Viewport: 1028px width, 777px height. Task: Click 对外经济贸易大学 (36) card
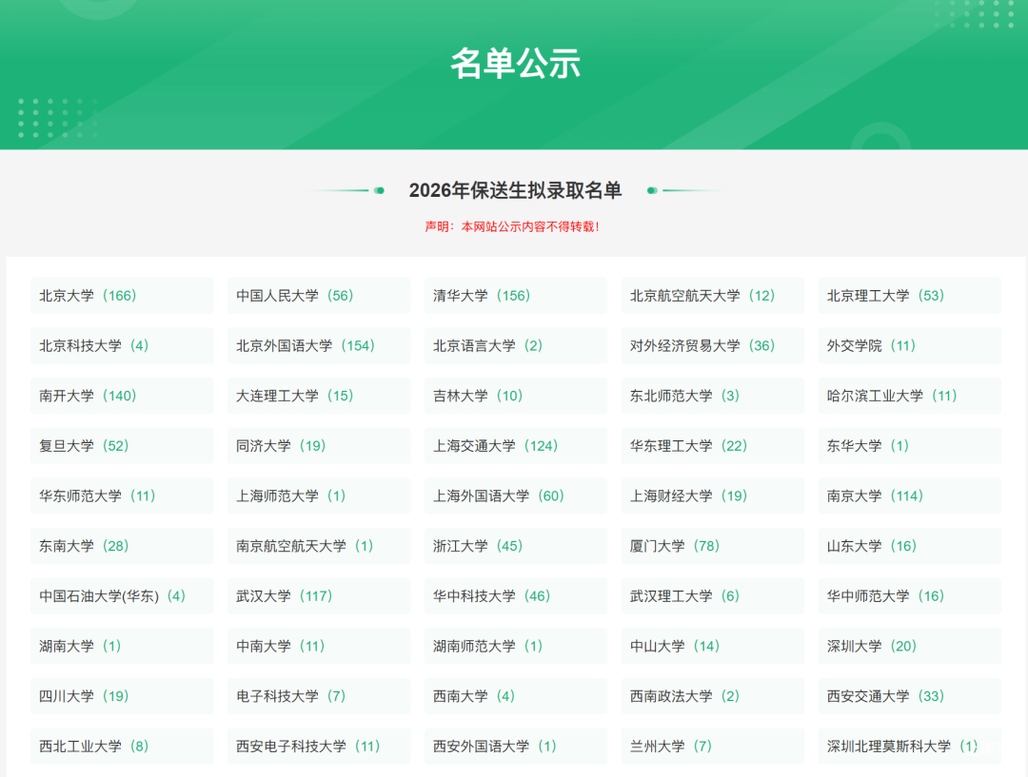click(x=713, y=346)
